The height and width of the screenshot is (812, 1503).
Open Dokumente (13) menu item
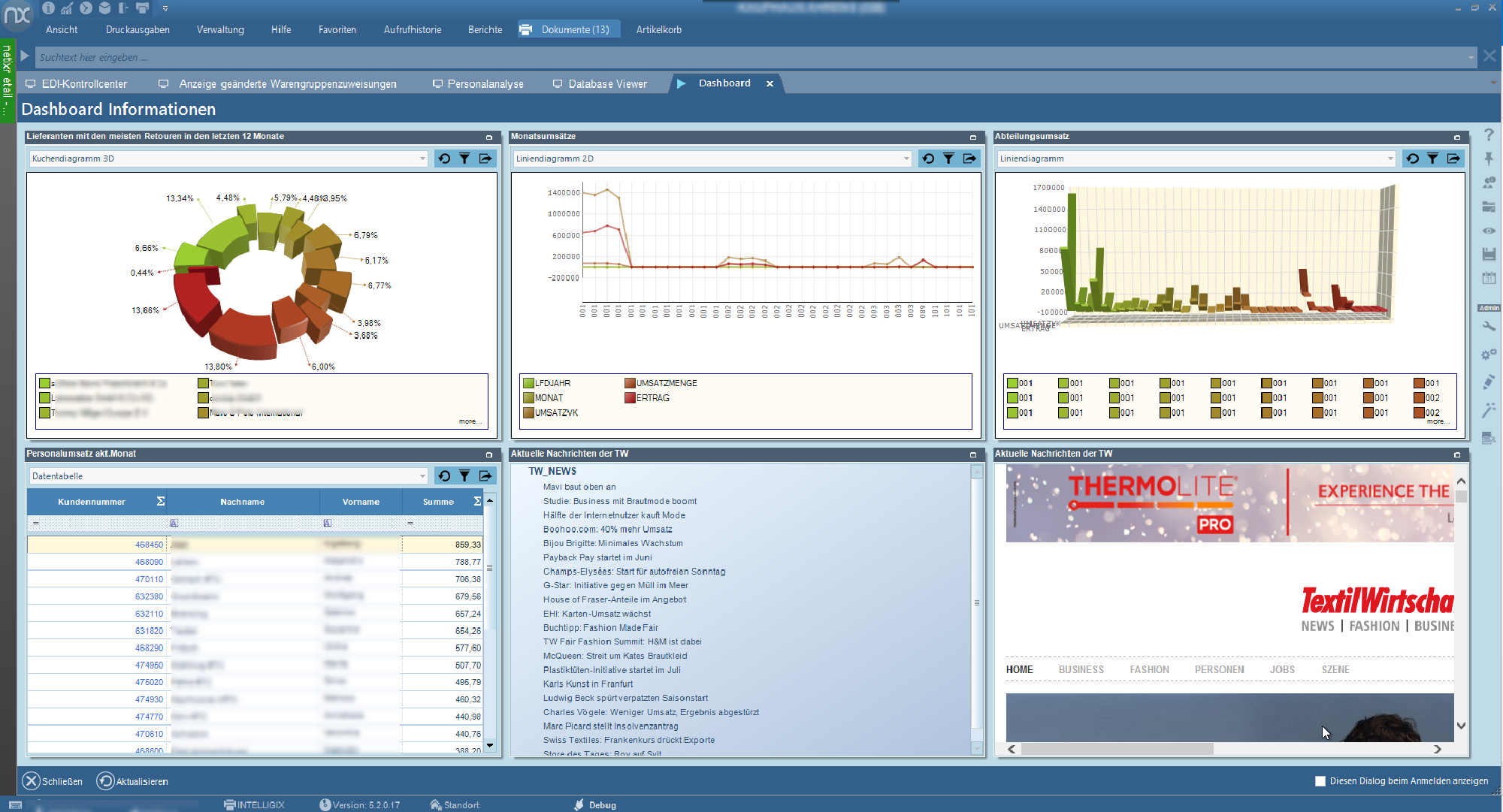click(x=569, y=29)
